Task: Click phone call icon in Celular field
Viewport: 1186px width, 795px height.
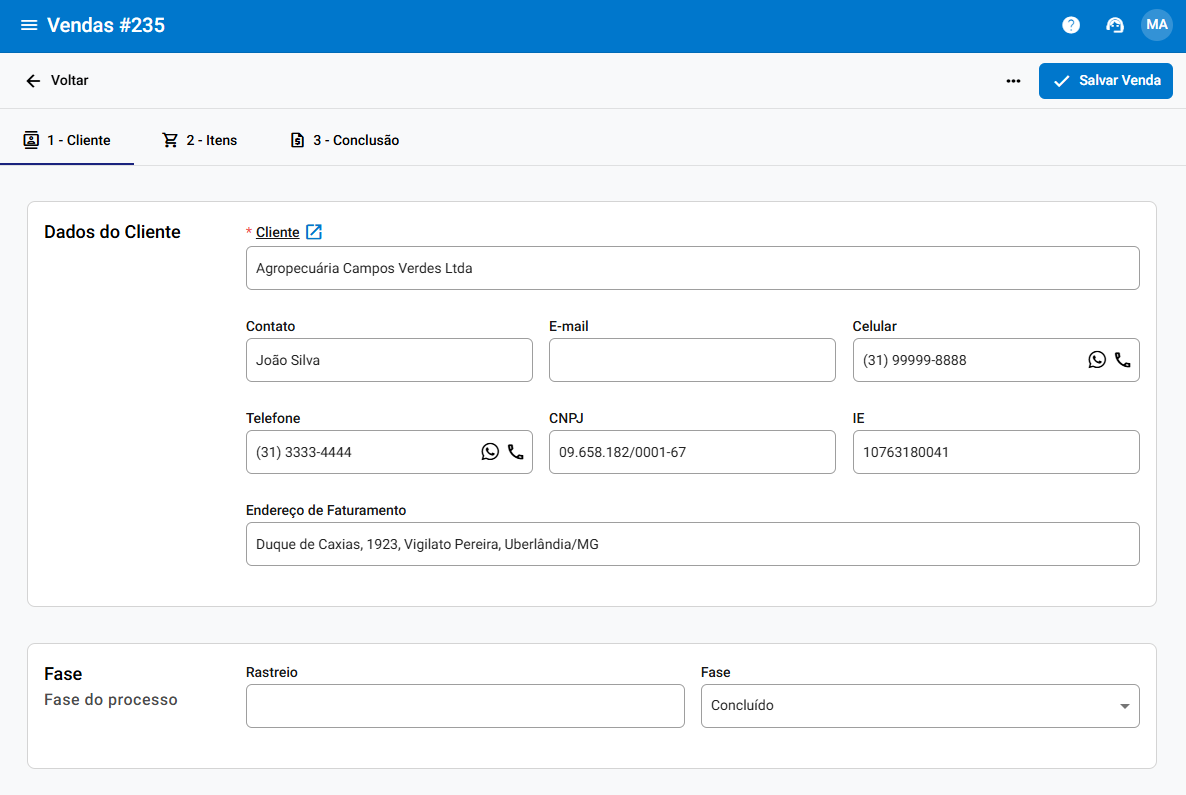Action: point(1123,360)
